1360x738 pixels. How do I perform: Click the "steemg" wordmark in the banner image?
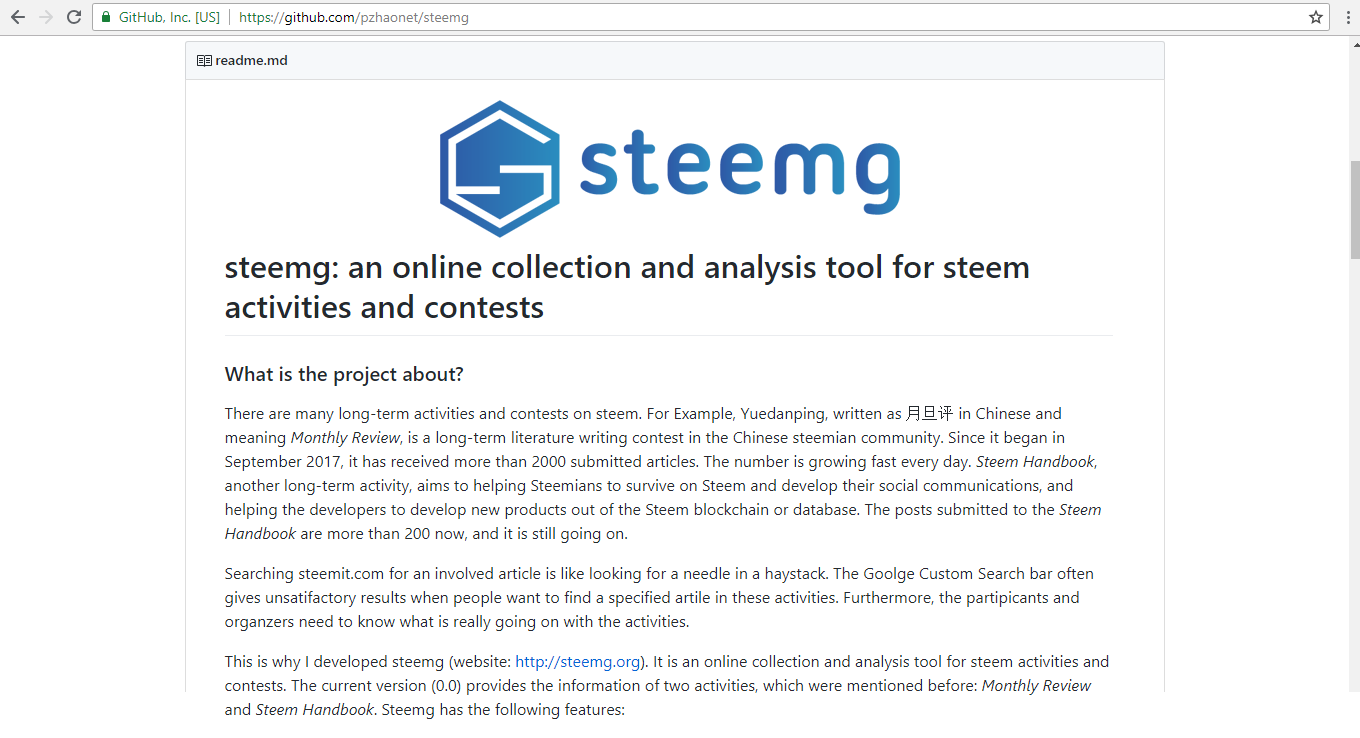[x=739, y=173]
